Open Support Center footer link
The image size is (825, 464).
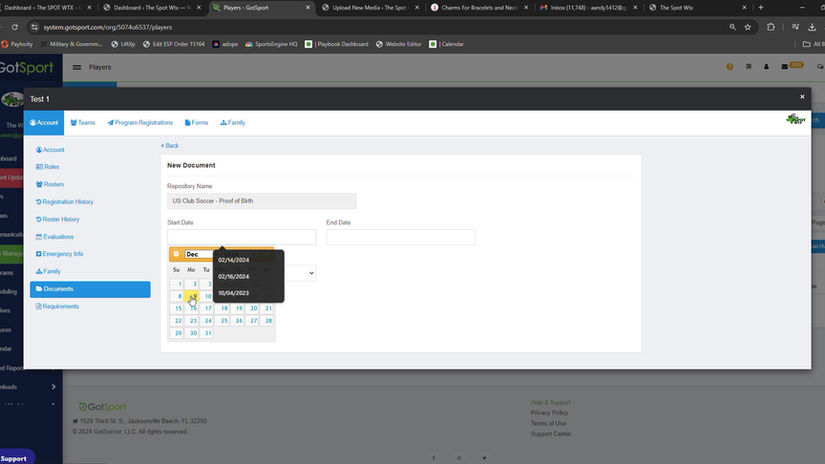(551, 434)
